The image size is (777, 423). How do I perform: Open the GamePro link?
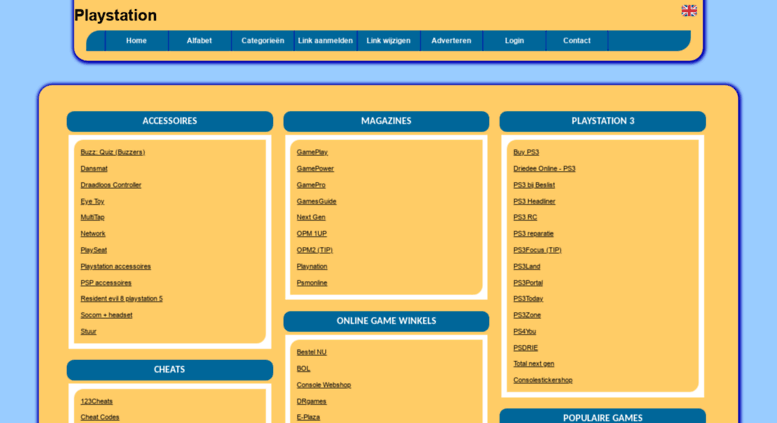coord(311,185)
